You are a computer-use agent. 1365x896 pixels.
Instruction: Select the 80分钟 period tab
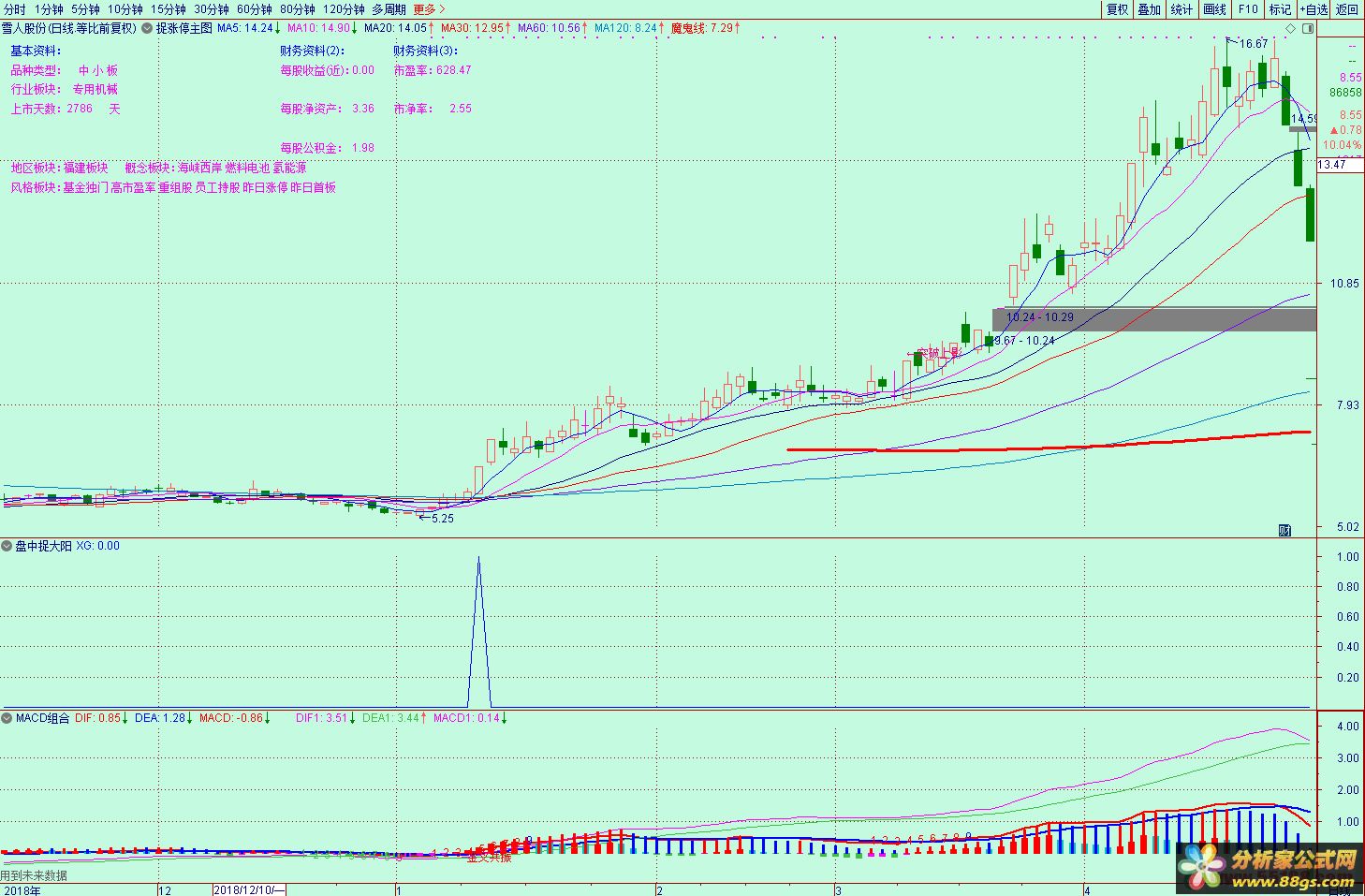pyautogui.click(x=298, y=9)
